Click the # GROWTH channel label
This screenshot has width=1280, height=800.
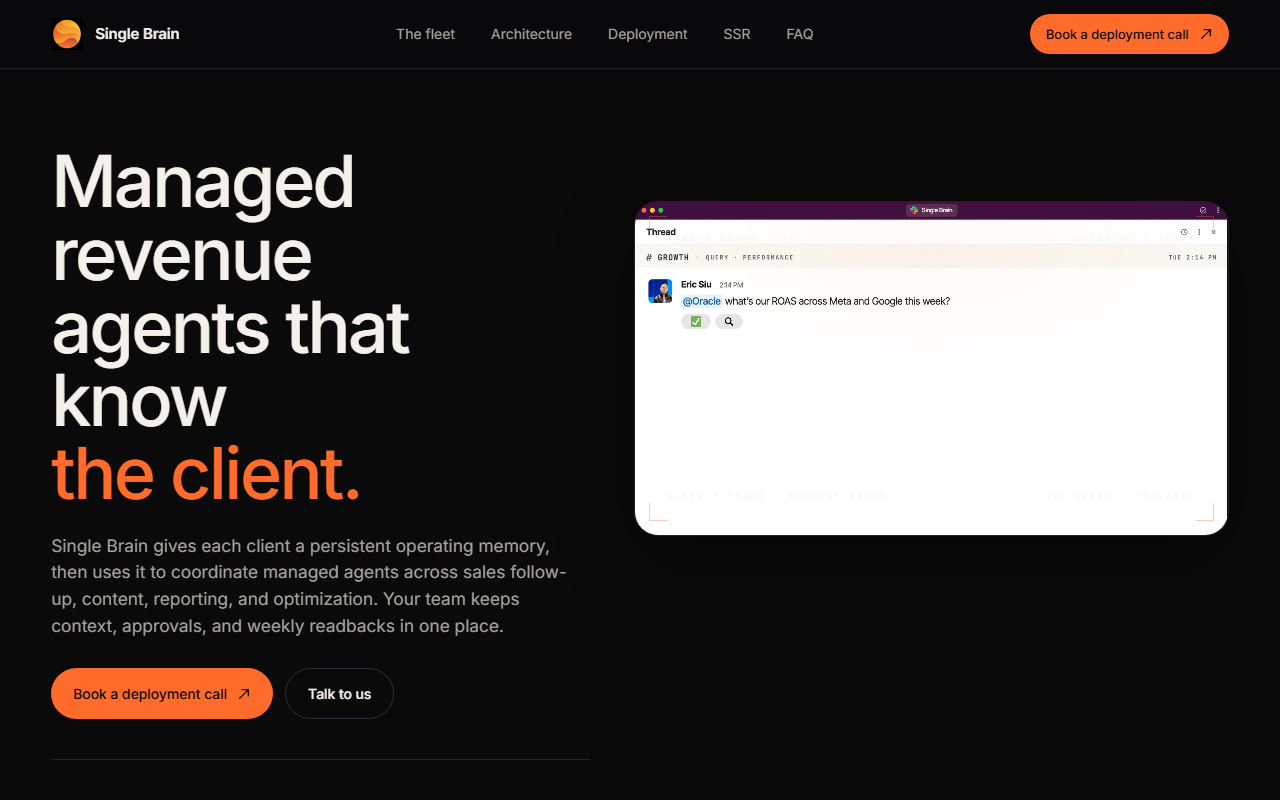[667, 257]
